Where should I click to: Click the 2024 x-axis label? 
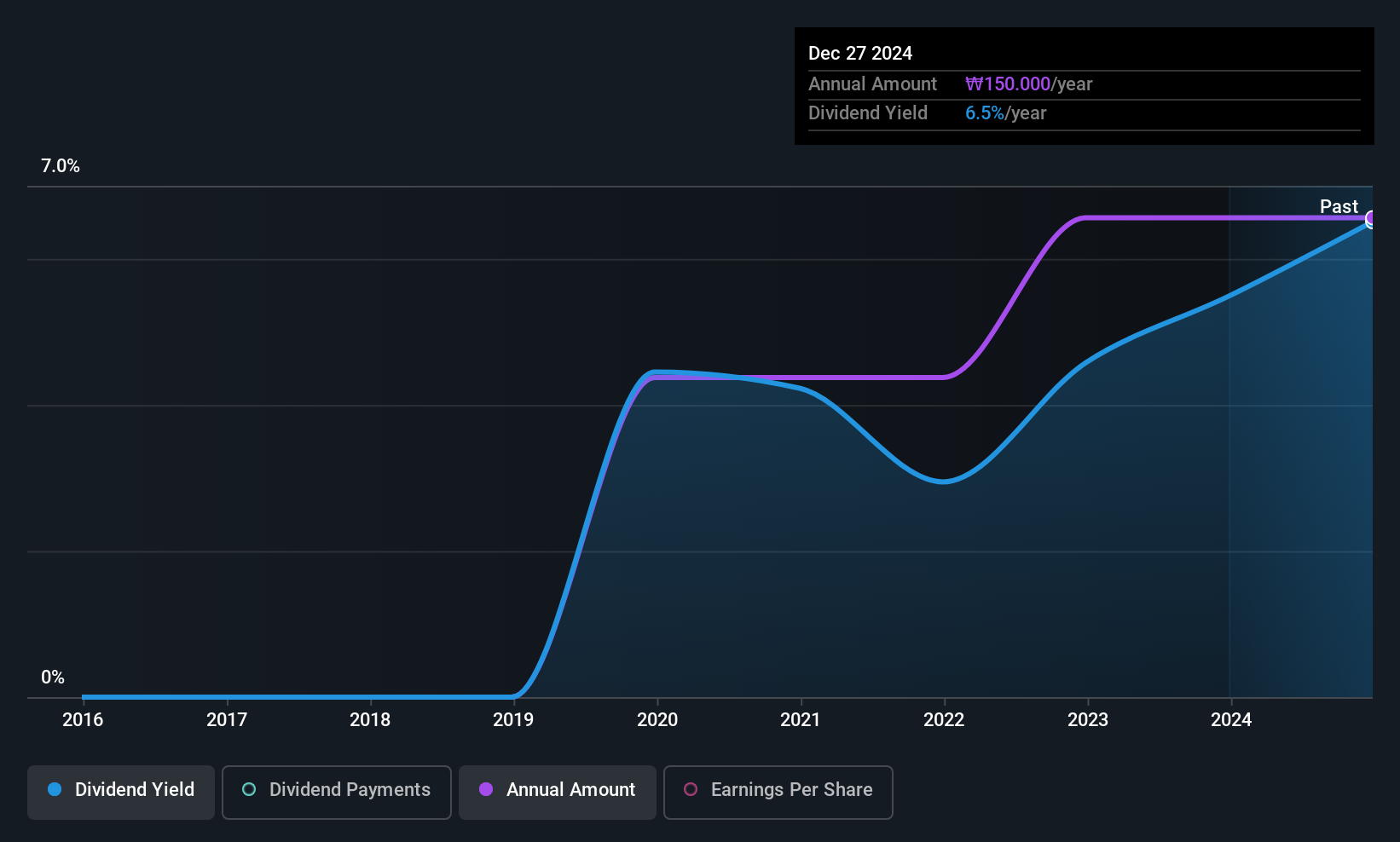(x=1231, y=720)
